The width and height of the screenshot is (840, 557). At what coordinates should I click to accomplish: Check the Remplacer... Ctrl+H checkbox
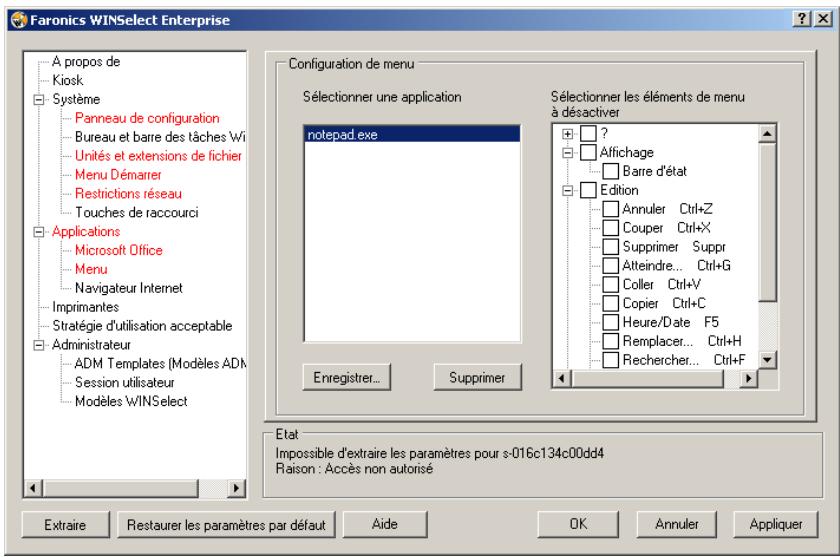click(611, 341)
